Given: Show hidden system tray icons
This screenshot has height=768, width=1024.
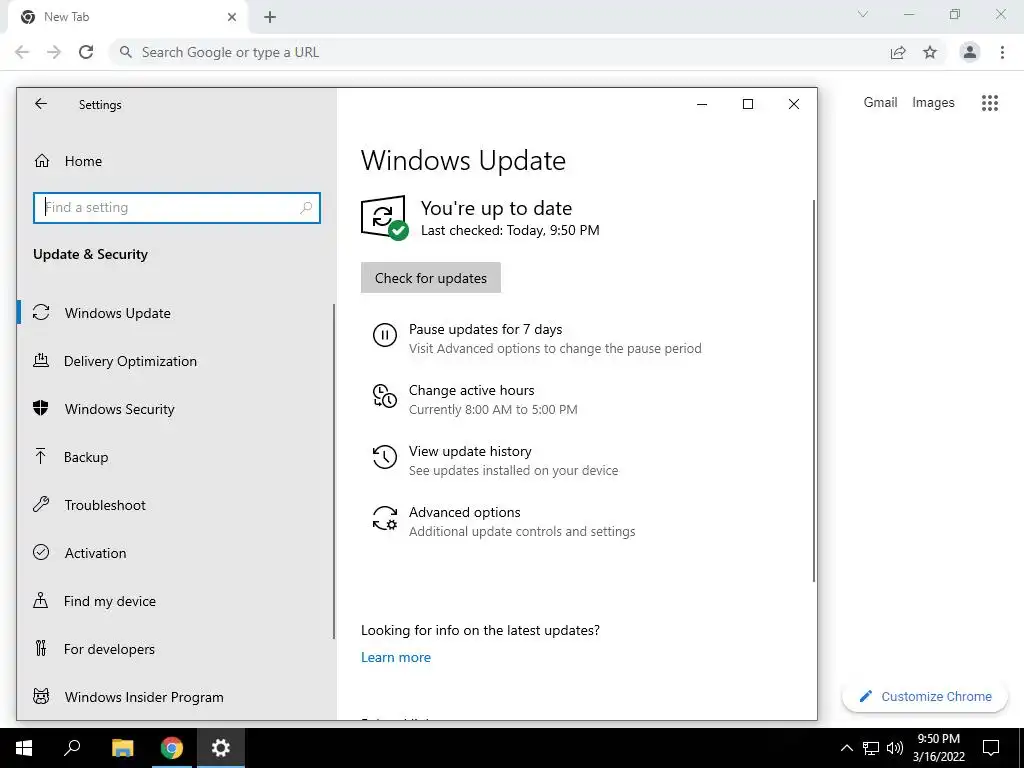Looking at the screenshot, I should click(846, 748).
